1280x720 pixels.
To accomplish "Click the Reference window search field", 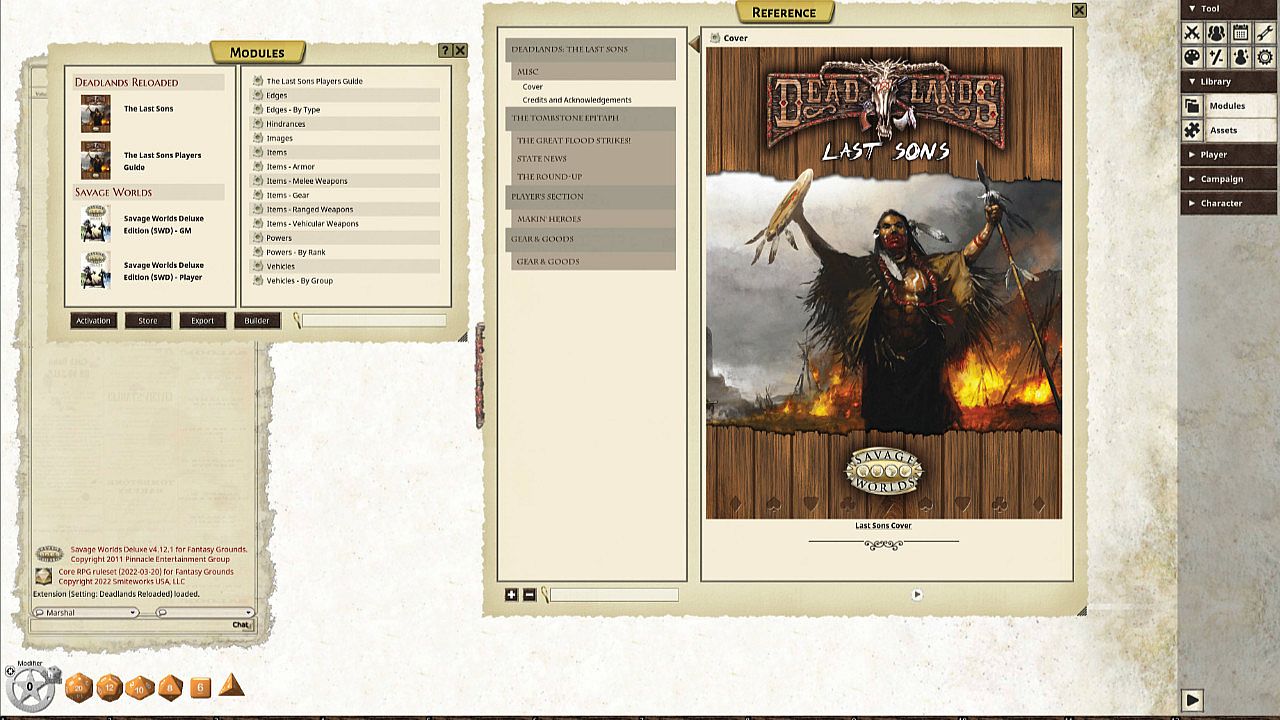I will 614,595.
